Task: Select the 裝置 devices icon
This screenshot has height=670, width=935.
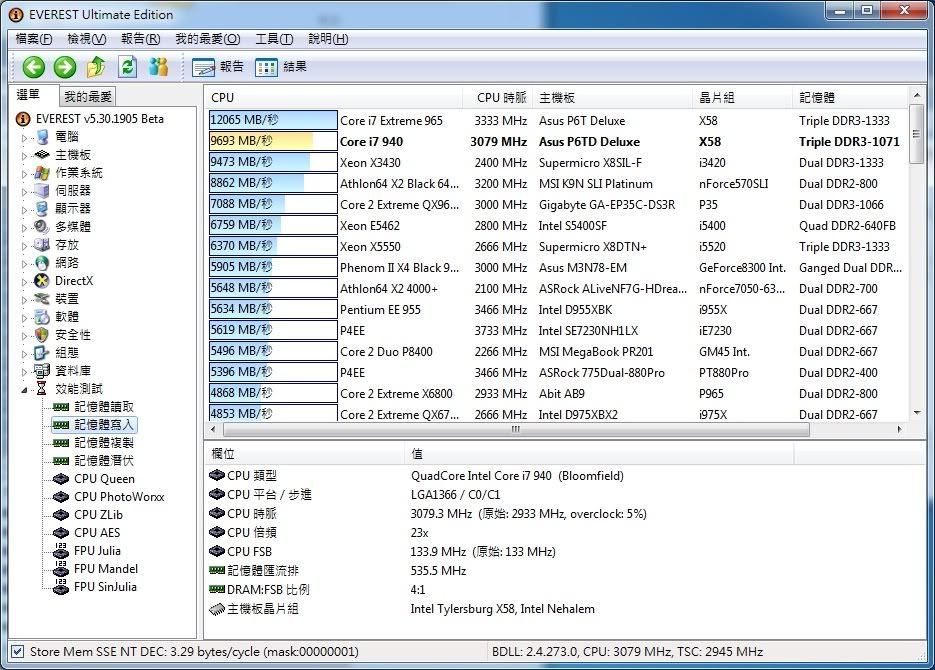Action: click(42, 299)
